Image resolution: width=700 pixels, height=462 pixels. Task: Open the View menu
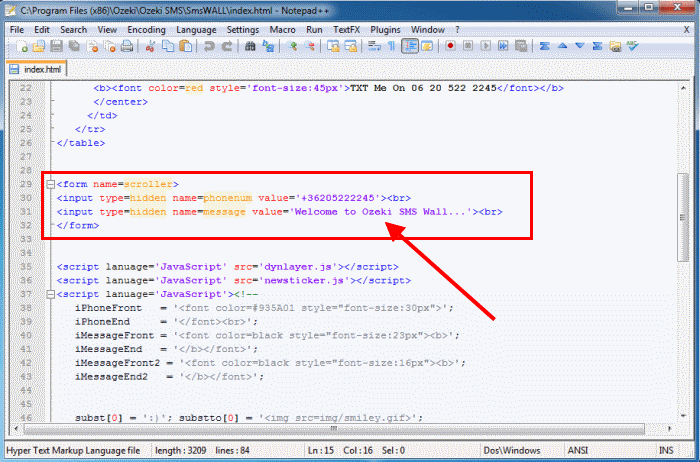[x=107, y=30]
